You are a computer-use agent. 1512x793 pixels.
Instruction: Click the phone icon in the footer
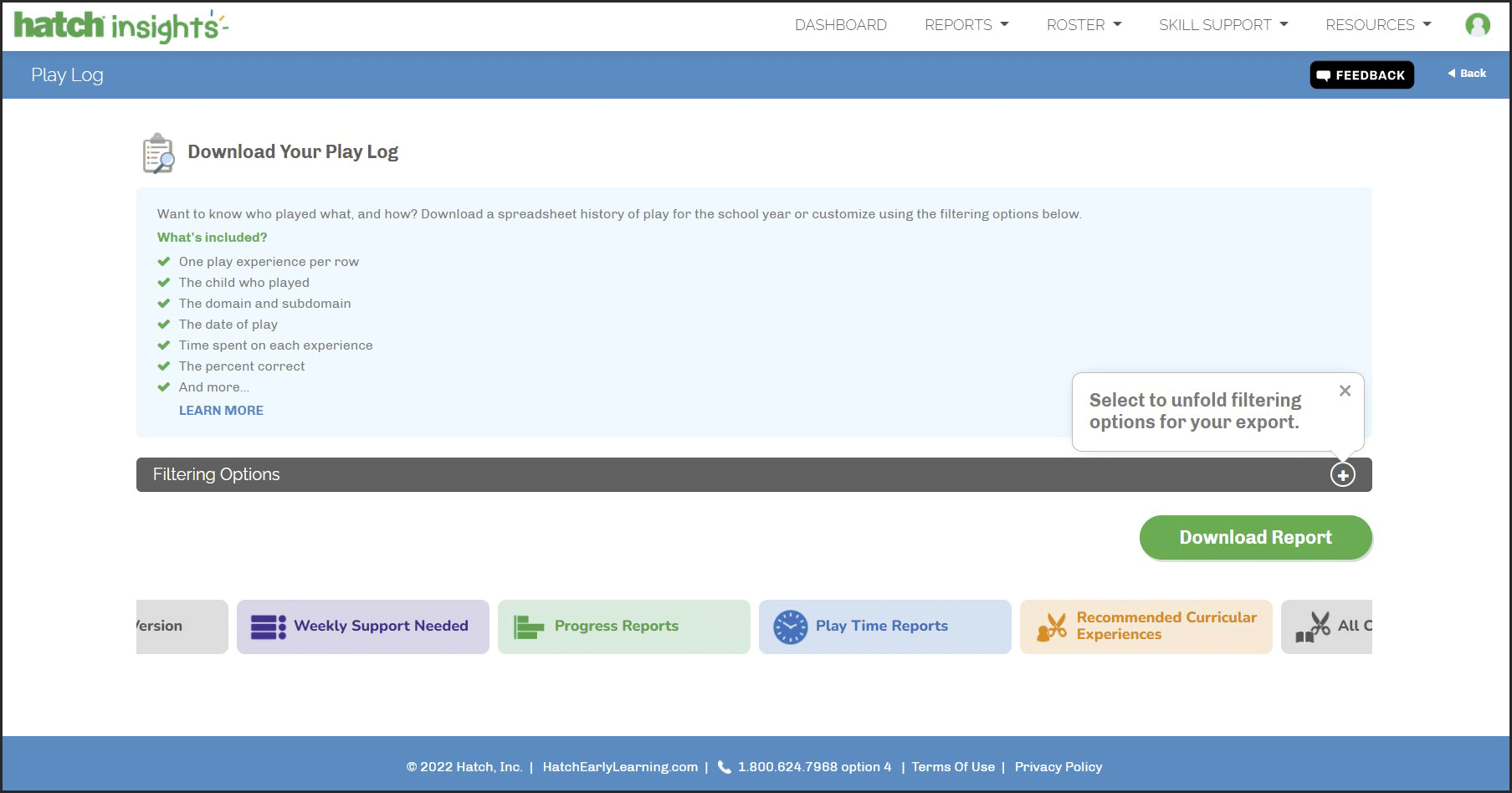click(x=725, y=767)
